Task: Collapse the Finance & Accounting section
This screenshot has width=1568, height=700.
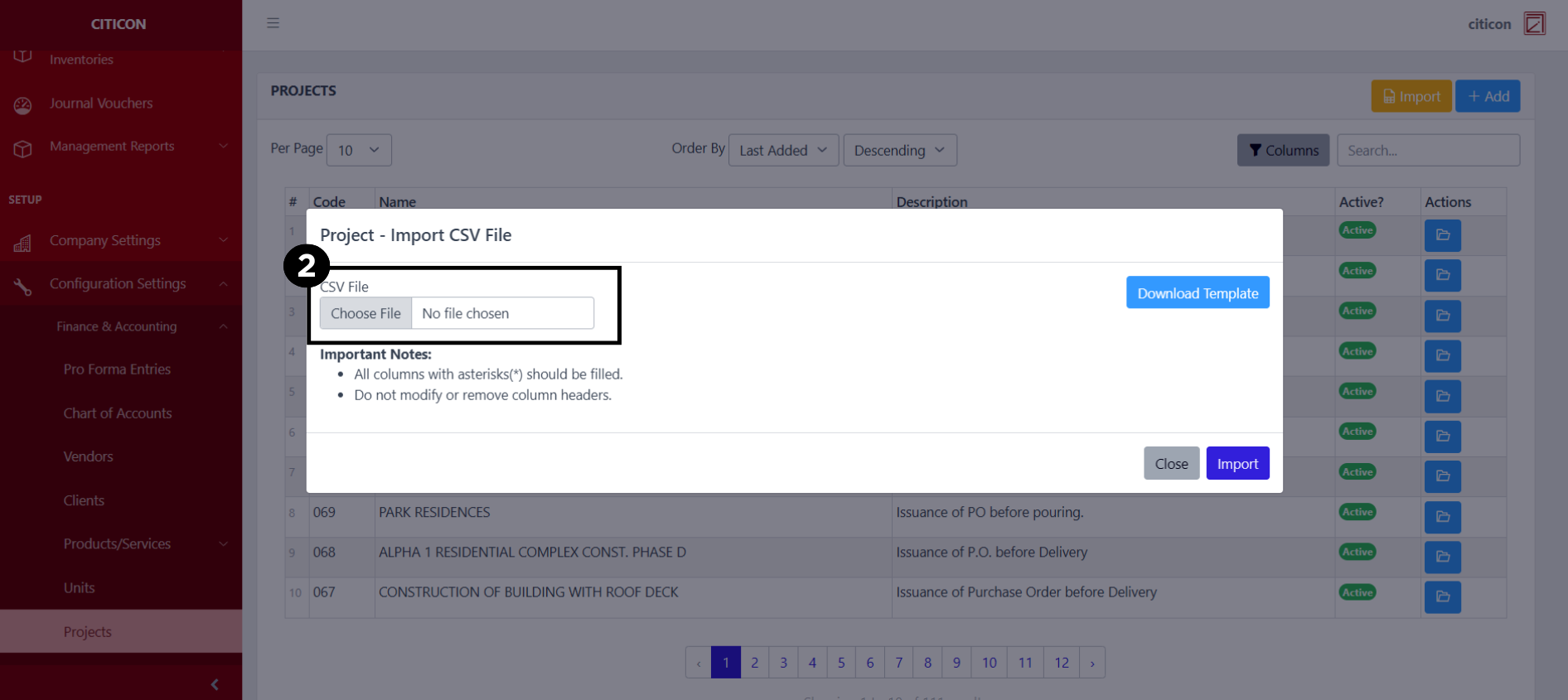Action: pos(223,327)
